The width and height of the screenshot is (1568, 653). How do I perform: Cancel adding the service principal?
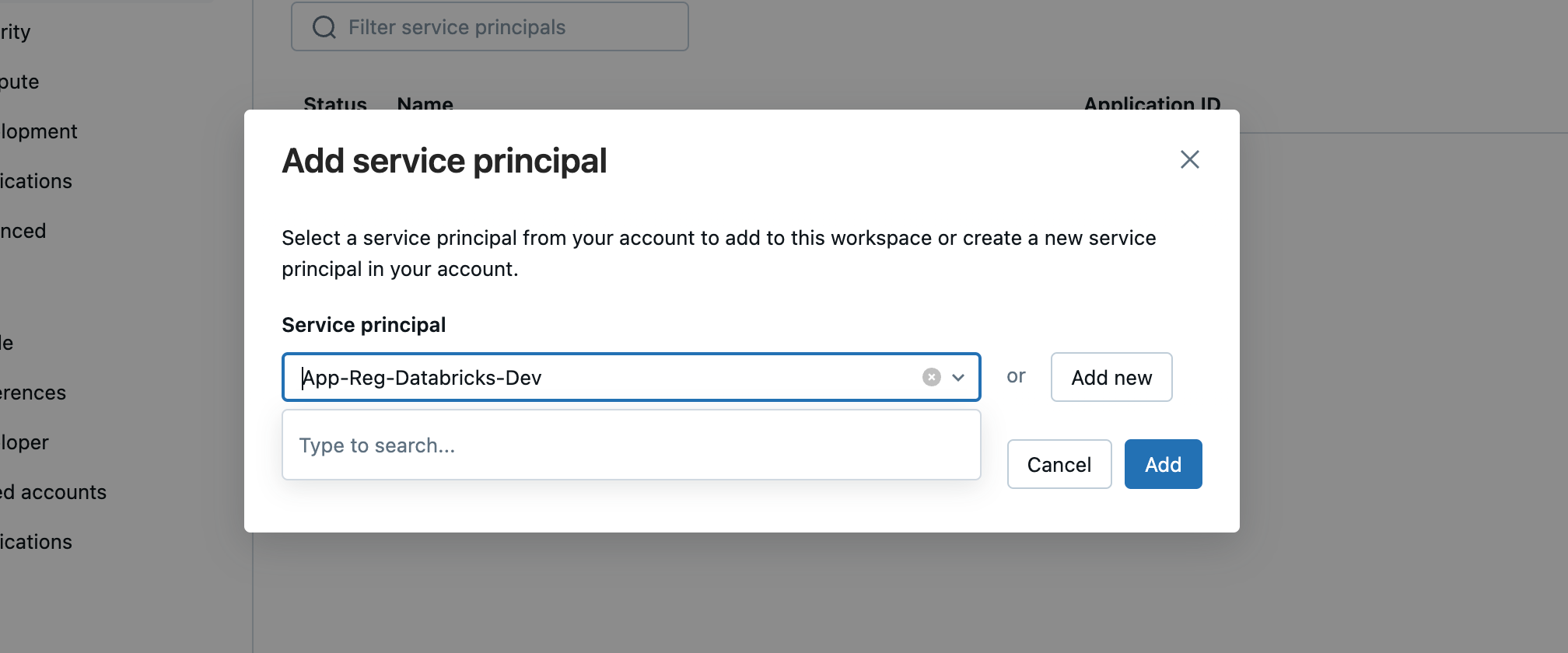click(x=1059, y=464)
